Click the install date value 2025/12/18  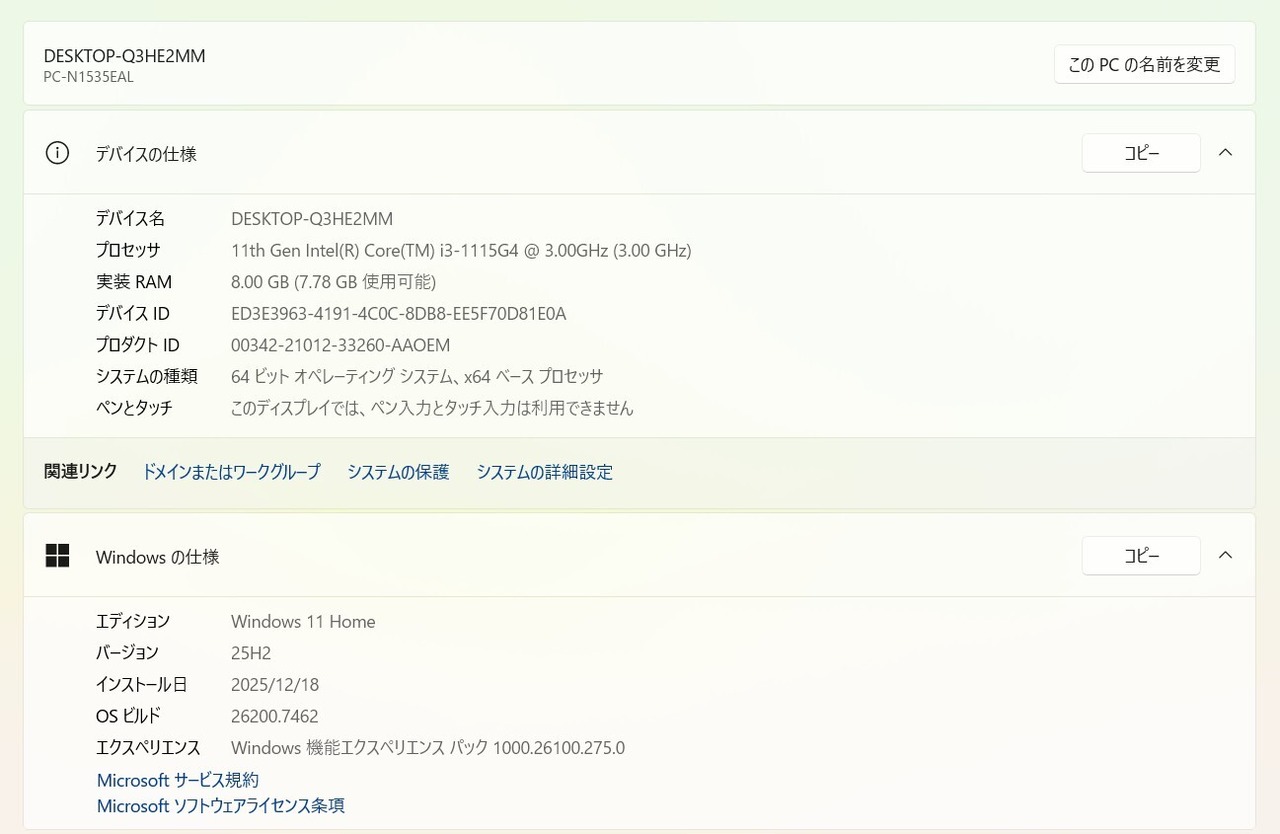[x=275, y=685]
